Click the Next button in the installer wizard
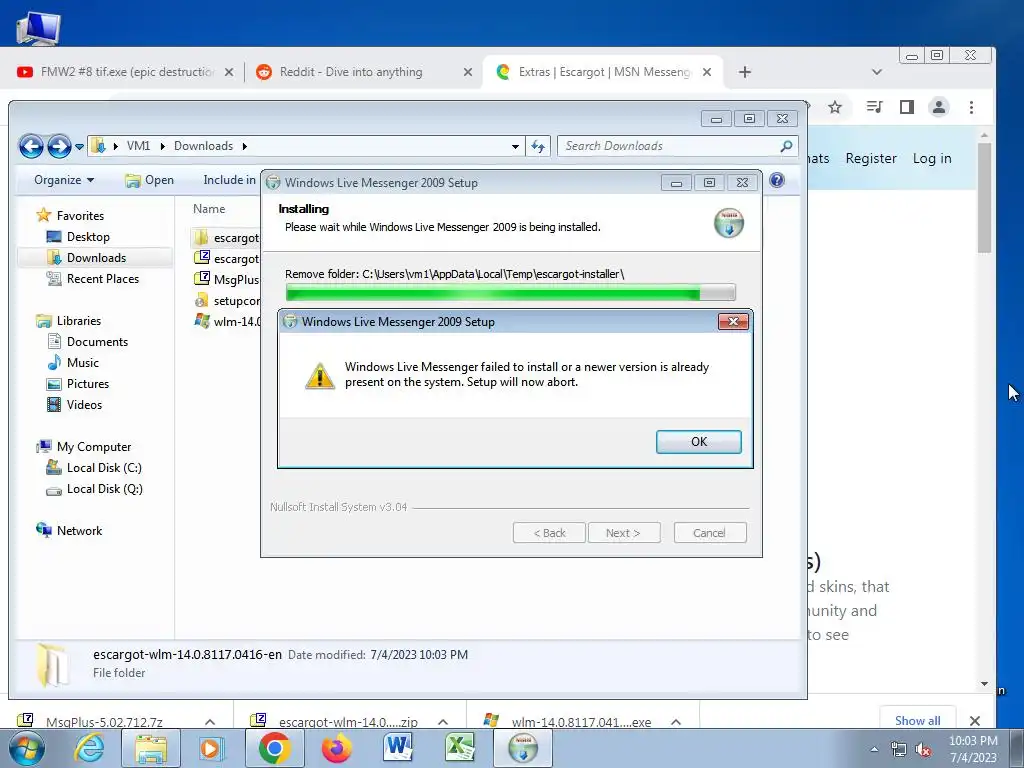Viewport: 1024px width, 768px height. pos(624,533)
